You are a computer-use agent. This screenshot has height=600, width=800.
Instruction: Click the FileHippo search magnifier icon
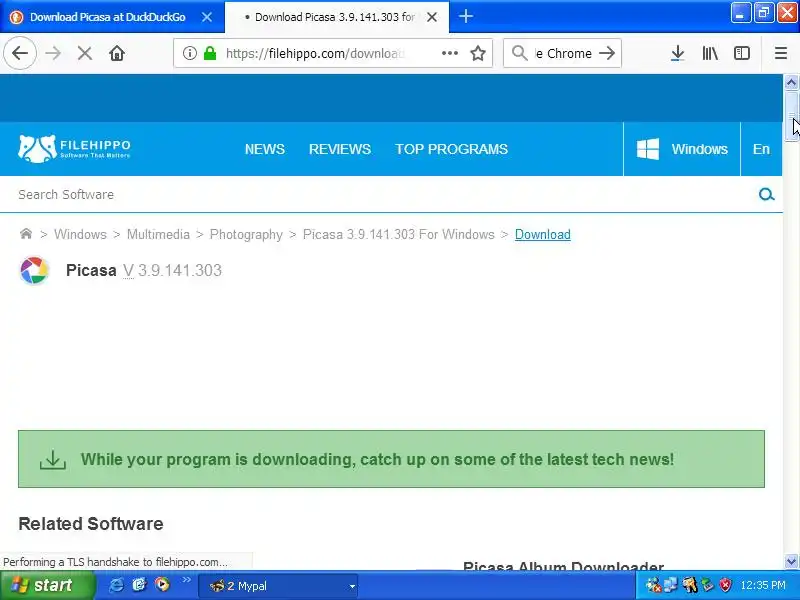coord(766,194)
